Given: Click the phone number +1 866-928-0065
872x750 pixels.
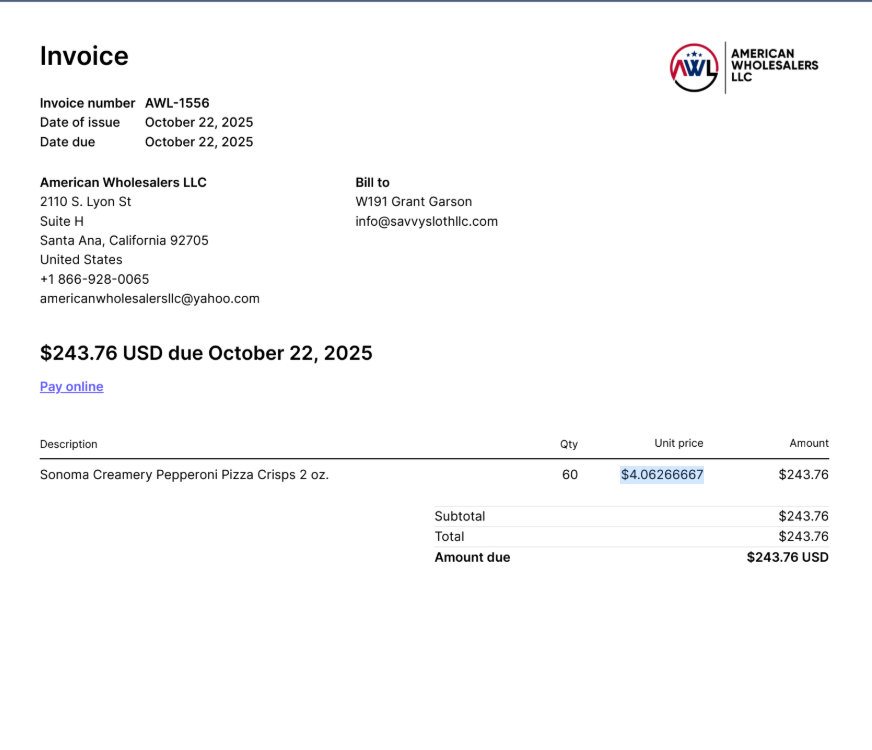Looking at the screenshot, I should click(x=94, y=279).
